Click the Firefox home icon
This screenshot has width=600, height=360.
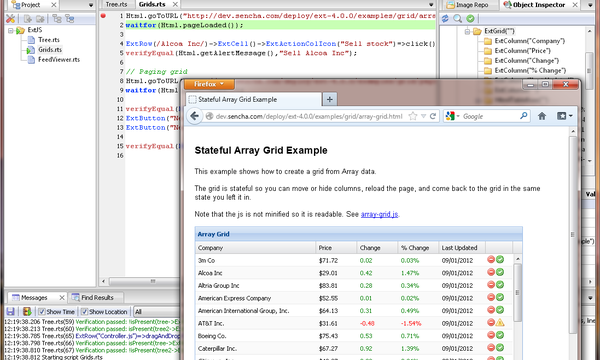pos(542,116)
